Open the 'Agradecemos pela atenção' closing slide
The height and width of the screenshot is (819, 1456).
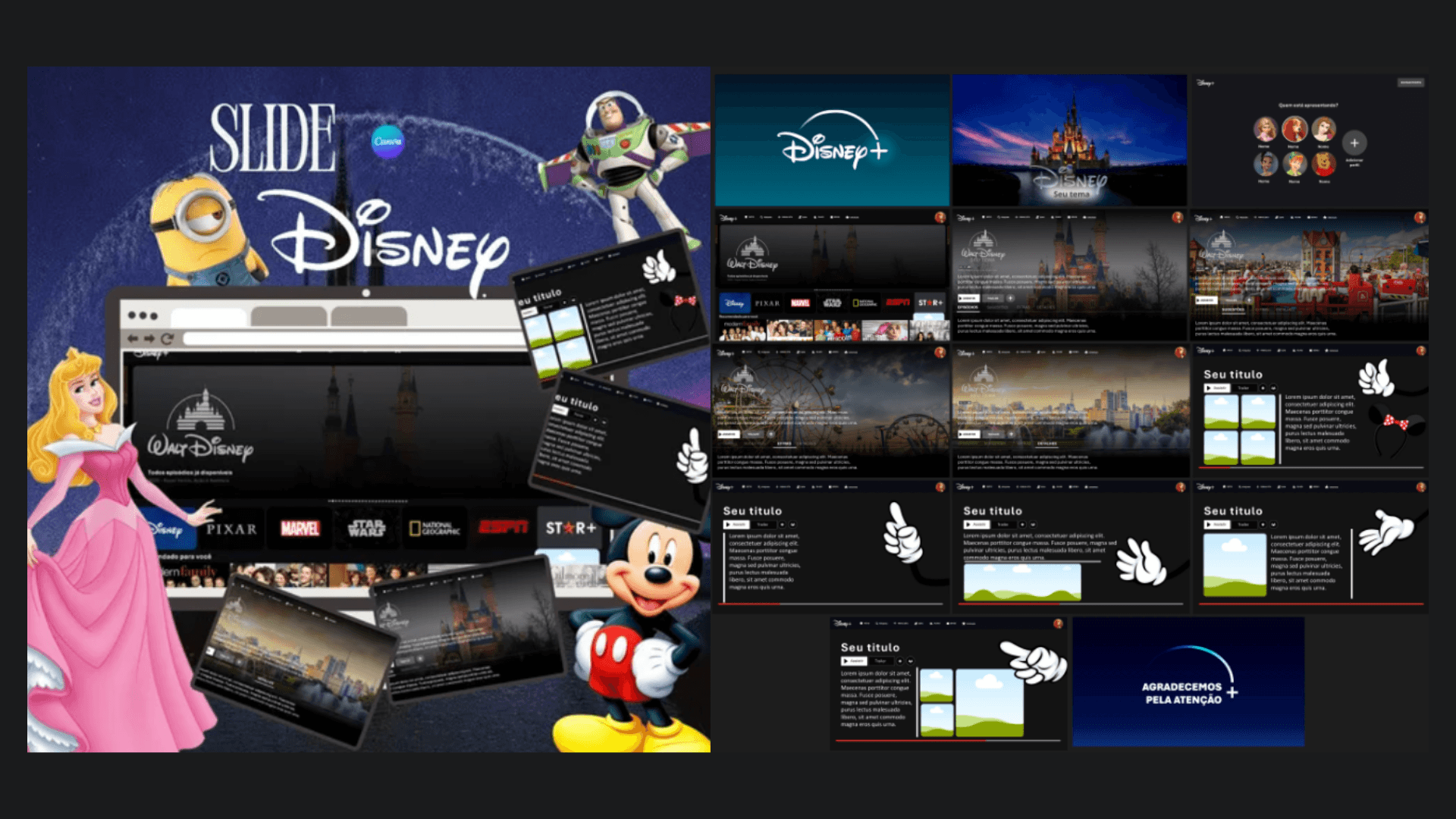1188,682
